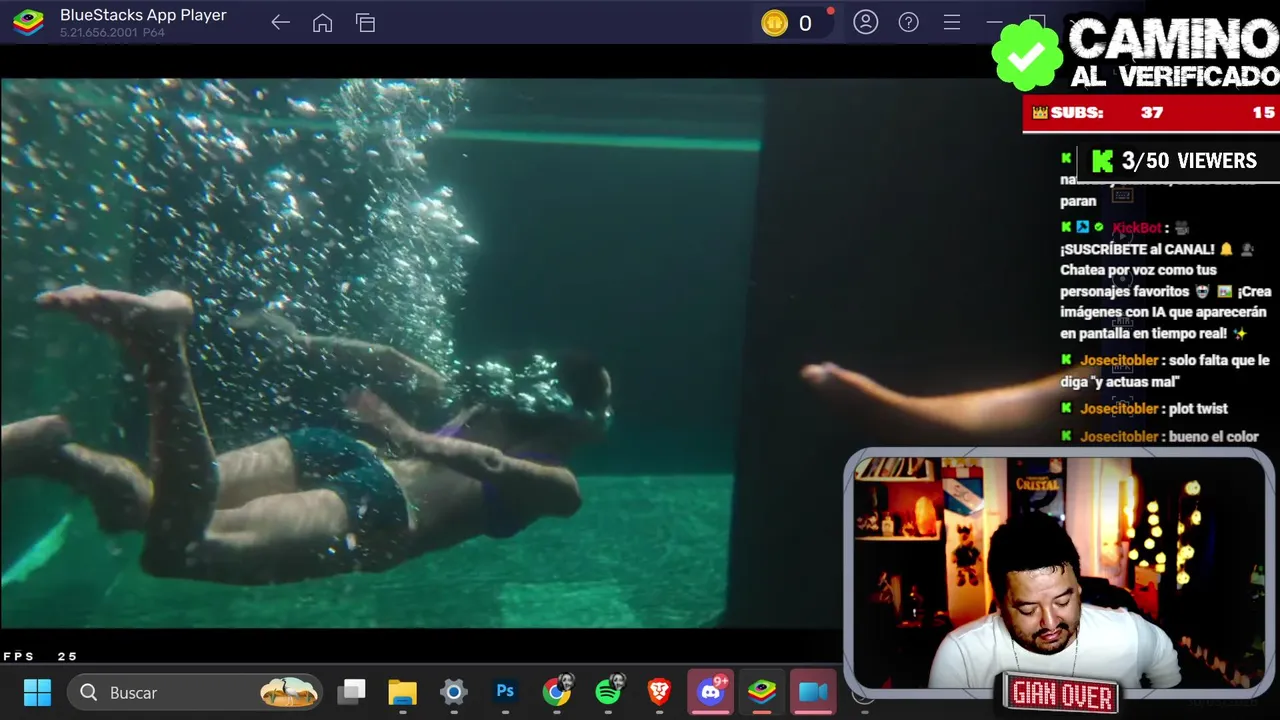This screenshot has height=720, width=1280.
Task: Click Josecitobler's 'solo falta que le diga' message
Action: (x=1165, y=371)
